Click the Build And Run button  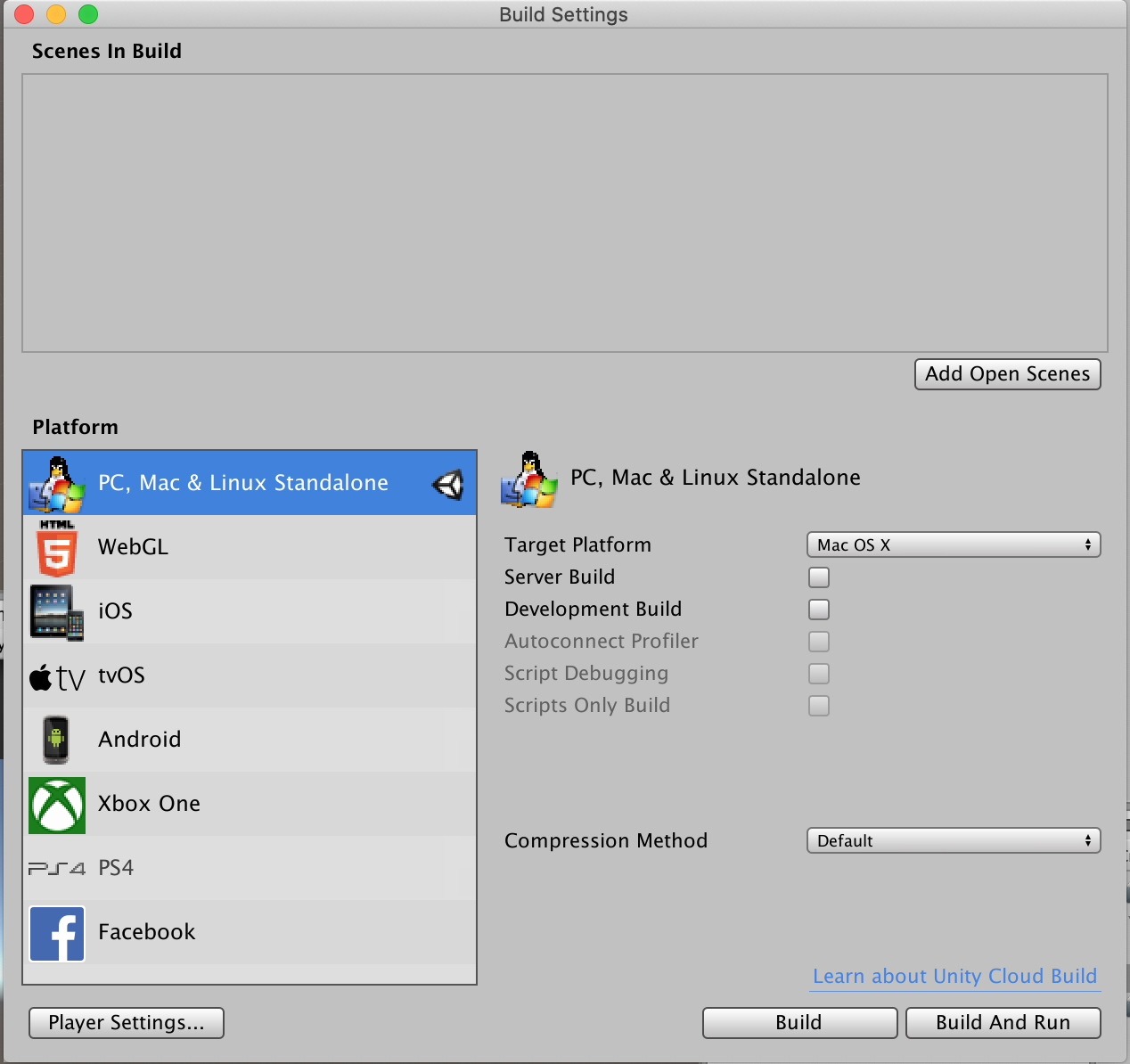[1003, 1023]
